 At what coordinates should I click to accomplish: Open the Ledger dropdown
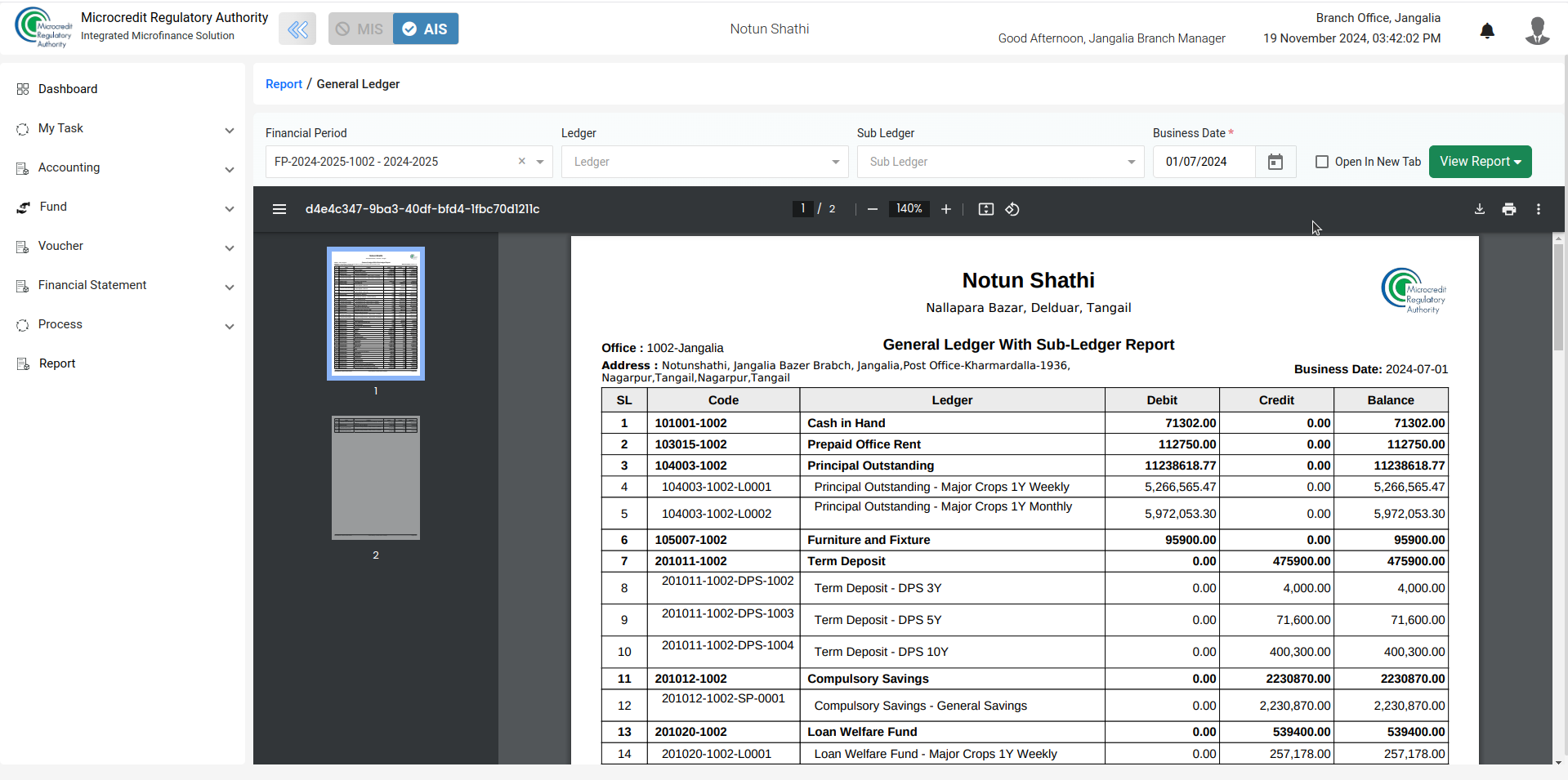704,162
